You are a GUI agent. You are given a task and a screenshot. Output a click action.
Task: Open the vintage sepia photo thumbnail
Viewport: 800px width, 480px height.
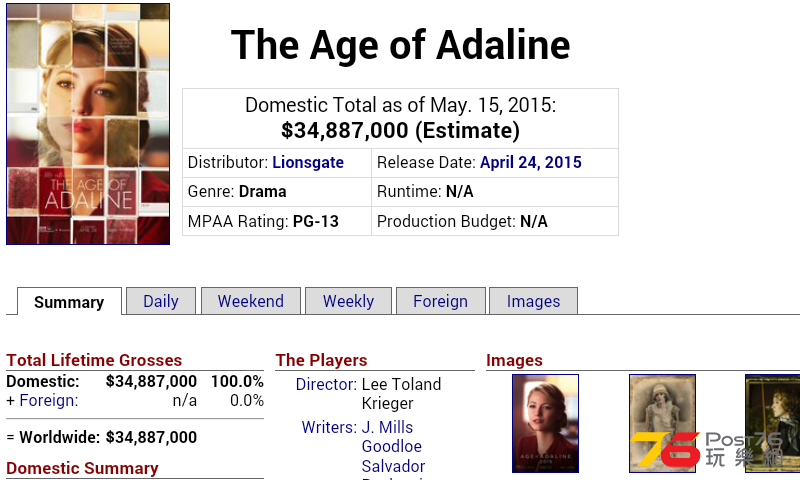coord(662,423)
